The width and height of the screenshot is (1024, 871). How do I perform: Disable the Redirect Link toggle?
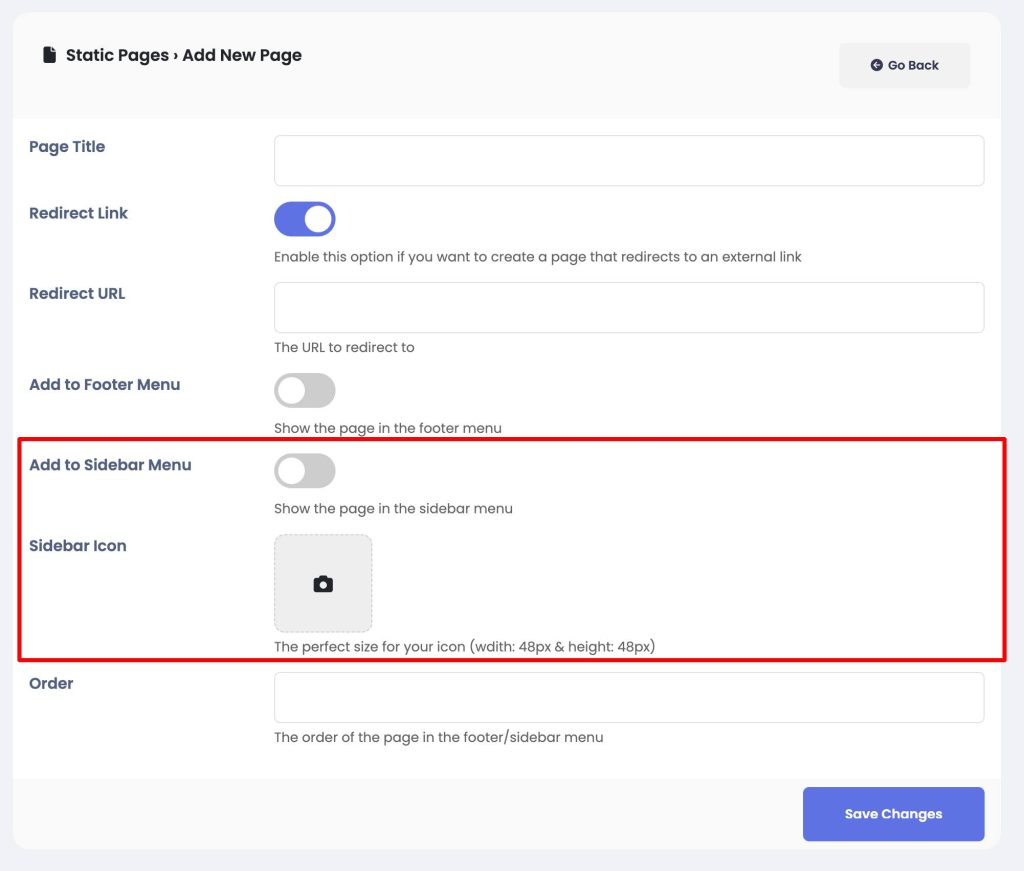click(x=304, y=219)
